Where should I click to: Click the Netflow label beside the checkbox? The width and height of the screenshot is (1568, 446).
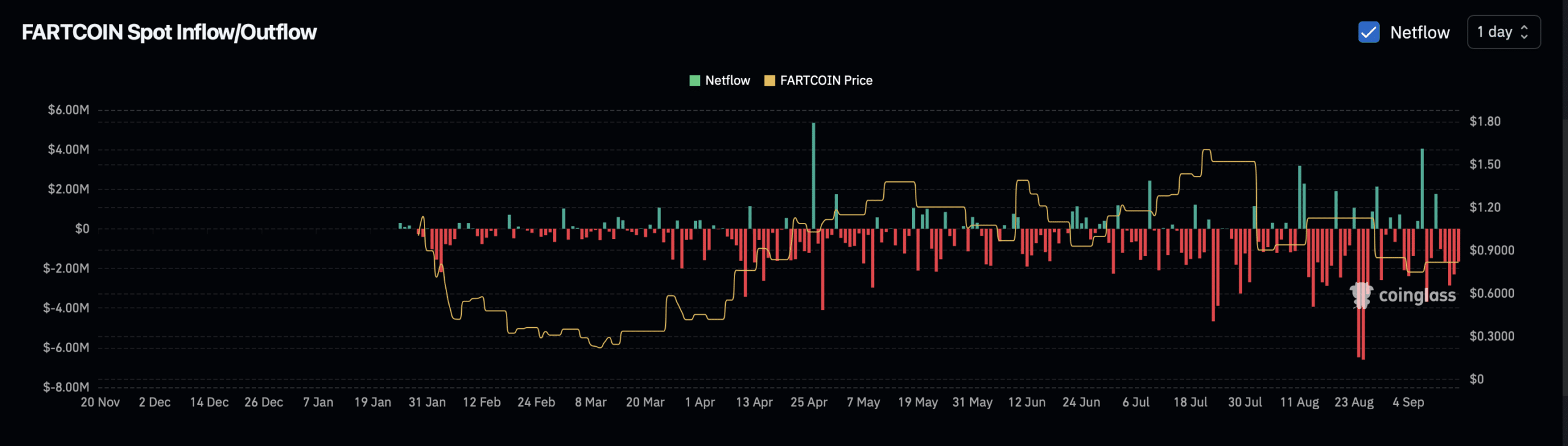tap(1419, 32)
